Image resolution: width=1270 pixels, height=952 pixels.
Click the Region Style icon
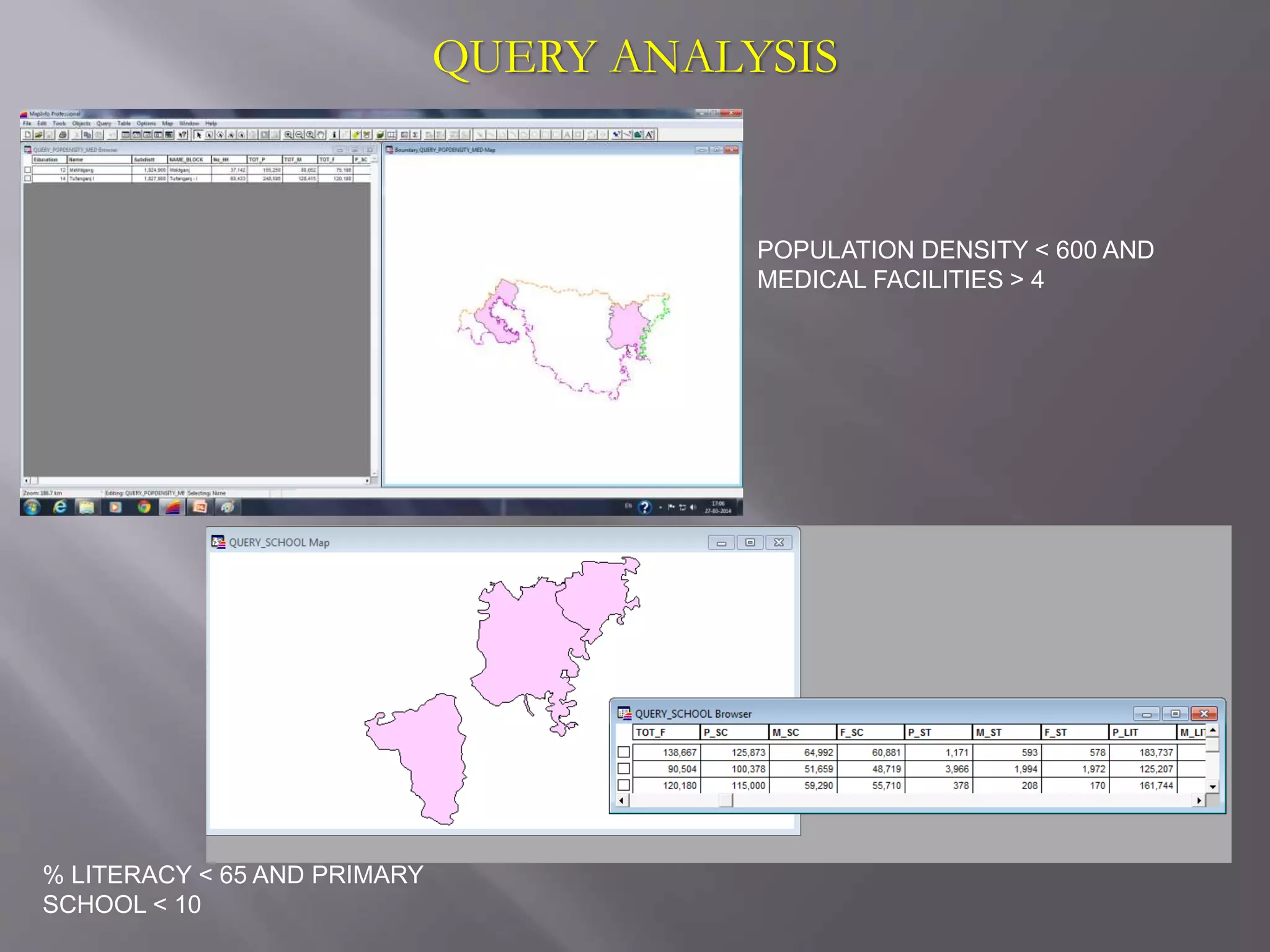pyautogui.click(x=638, y=134)
